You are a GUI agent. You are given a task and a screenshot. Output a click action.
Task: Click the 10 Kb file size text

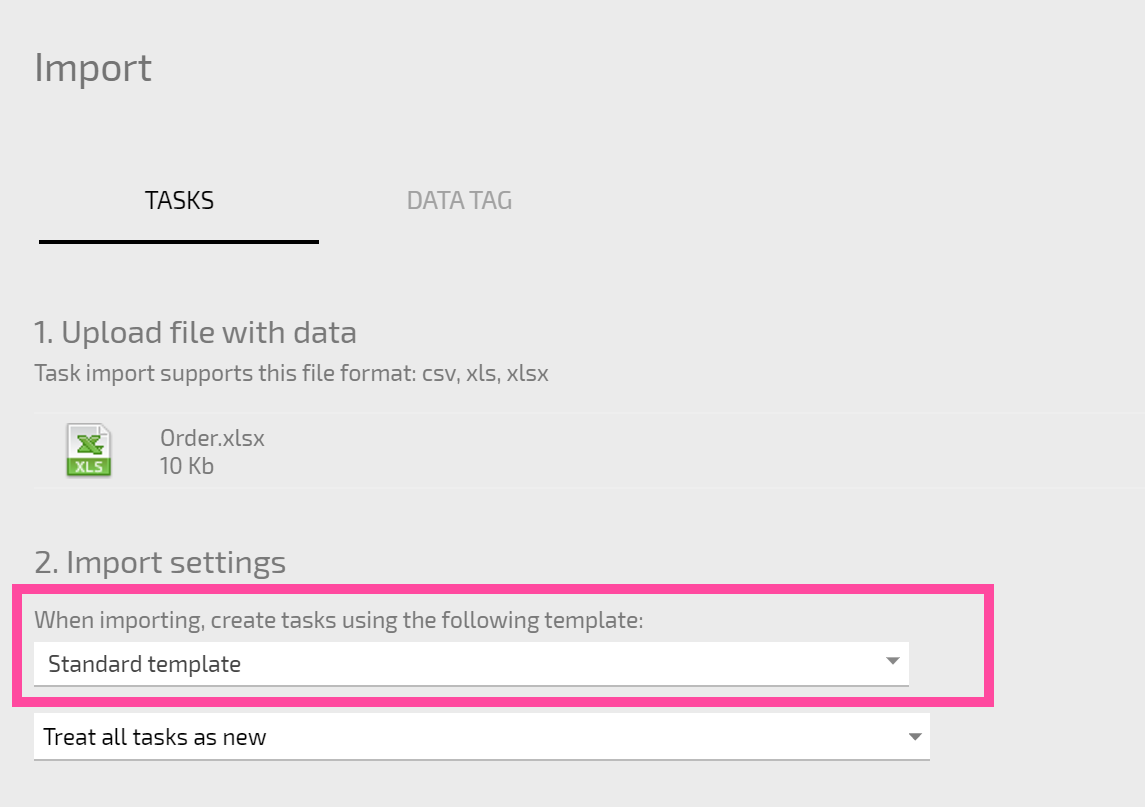(x=186, y=466)
